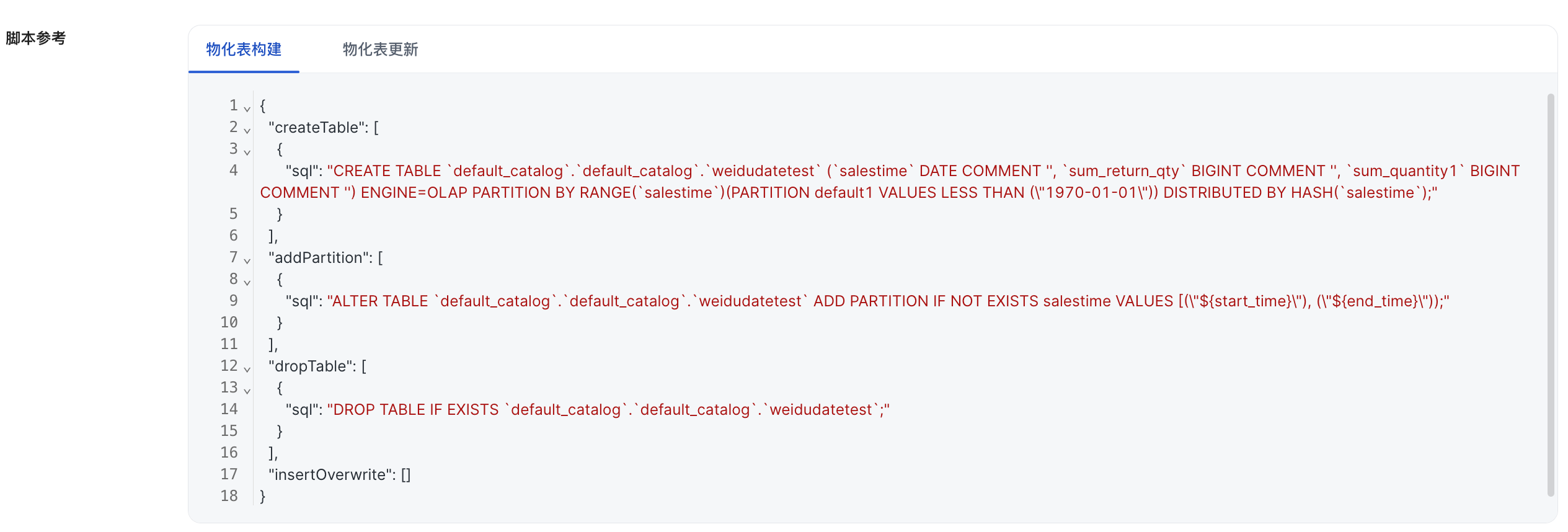Viewport: 1568px width, 532px height.
Task: Open the 物化表更新 tab
Action: 380,50
